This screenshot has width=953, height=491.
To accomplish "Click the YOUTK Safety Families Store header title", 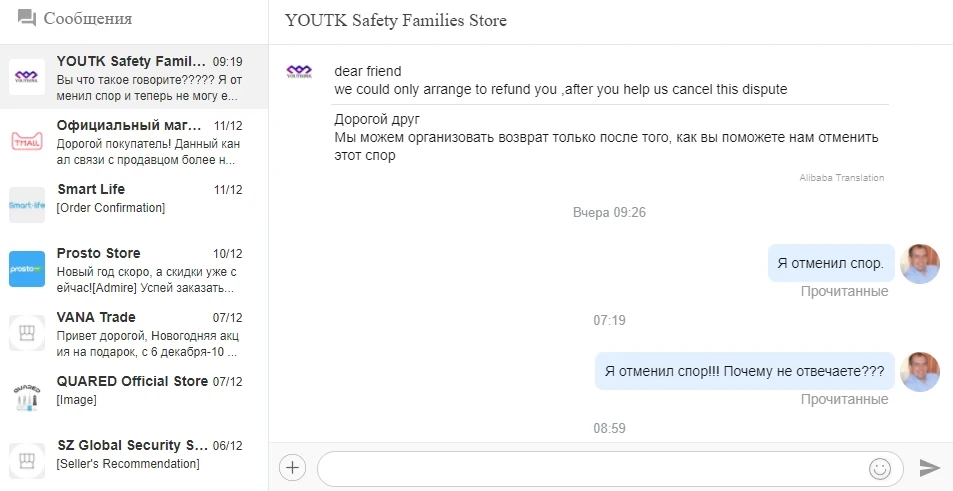I will 396,21.
